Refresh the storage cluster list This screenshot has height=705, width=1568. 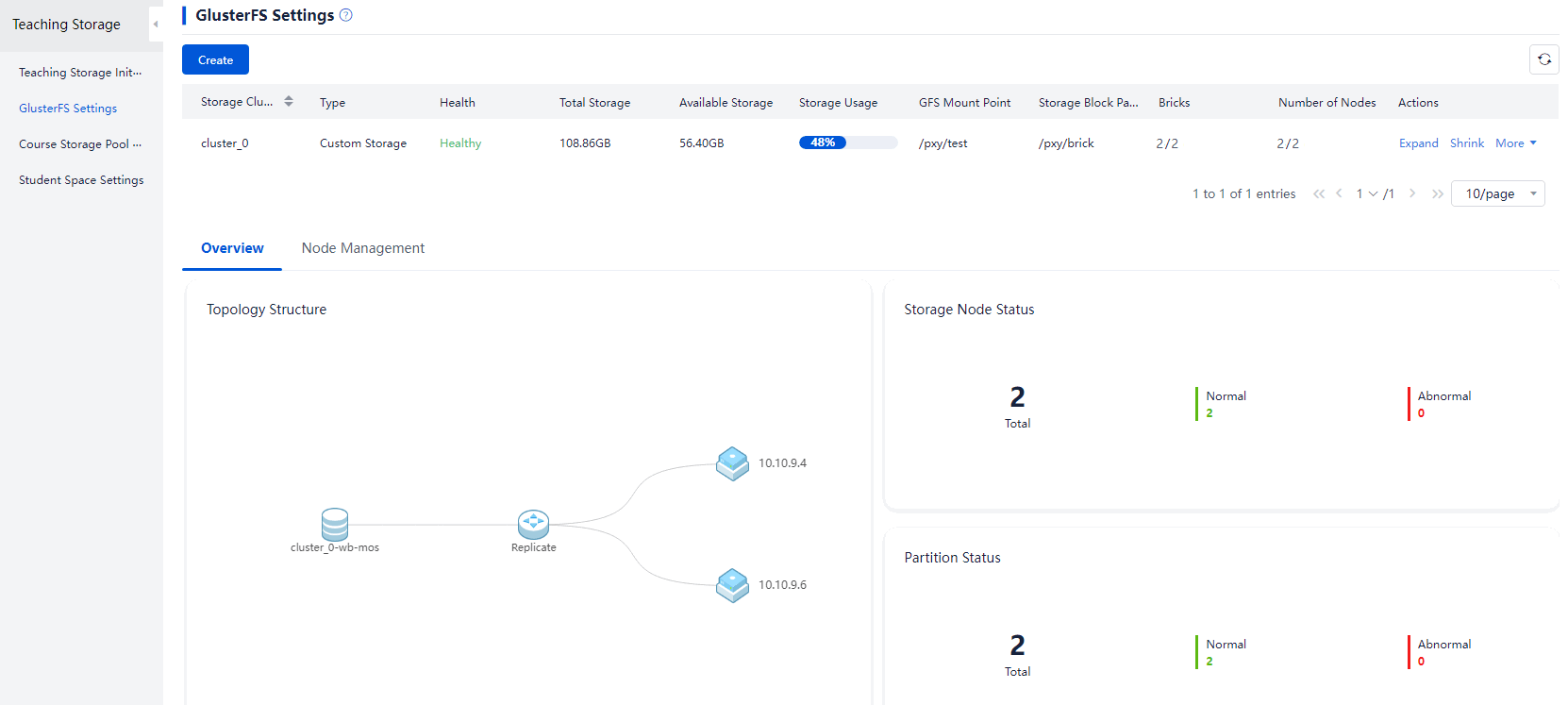pos(1543,59)
